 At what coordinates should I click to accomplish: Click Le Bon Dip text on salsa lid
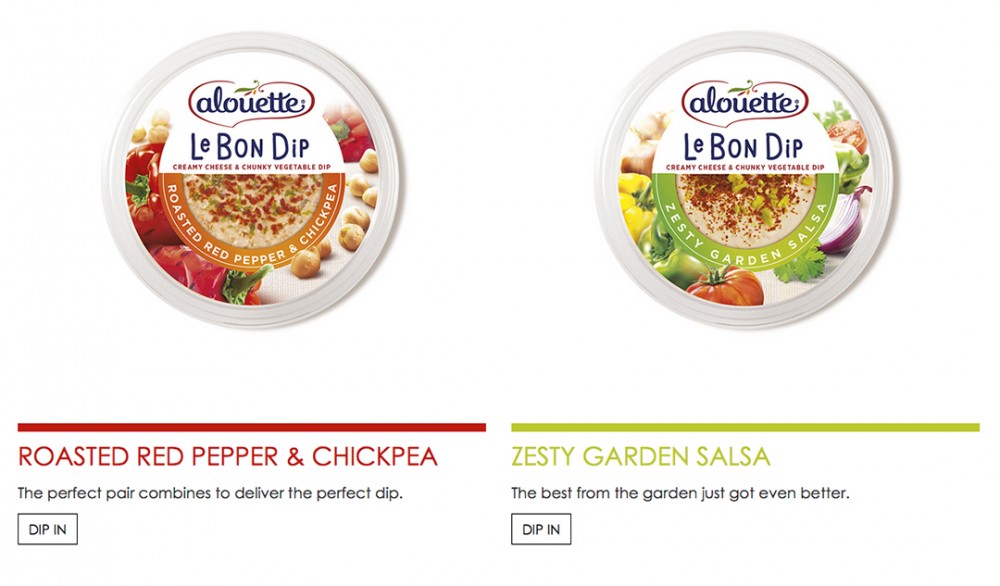(744, 147)
